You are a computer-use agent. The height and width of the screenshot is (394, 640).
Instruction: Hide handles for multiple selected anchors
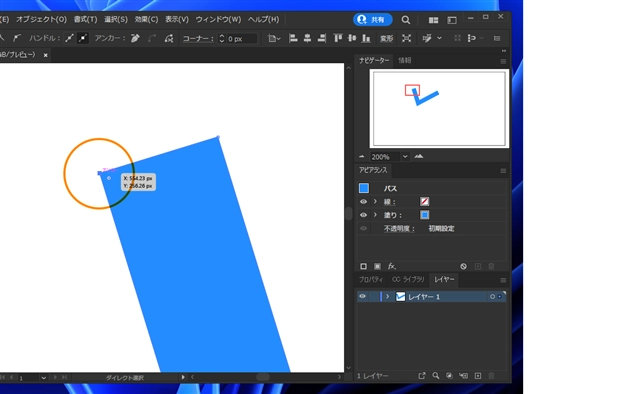(83, 38)
